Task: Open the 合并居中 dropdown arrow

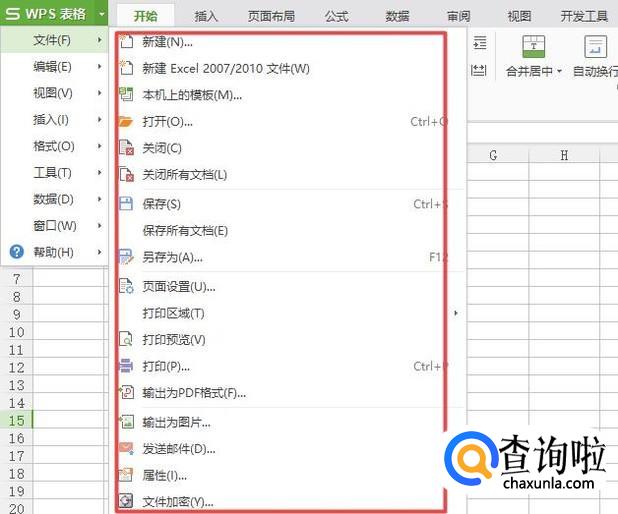Action: tap(559, 72)
